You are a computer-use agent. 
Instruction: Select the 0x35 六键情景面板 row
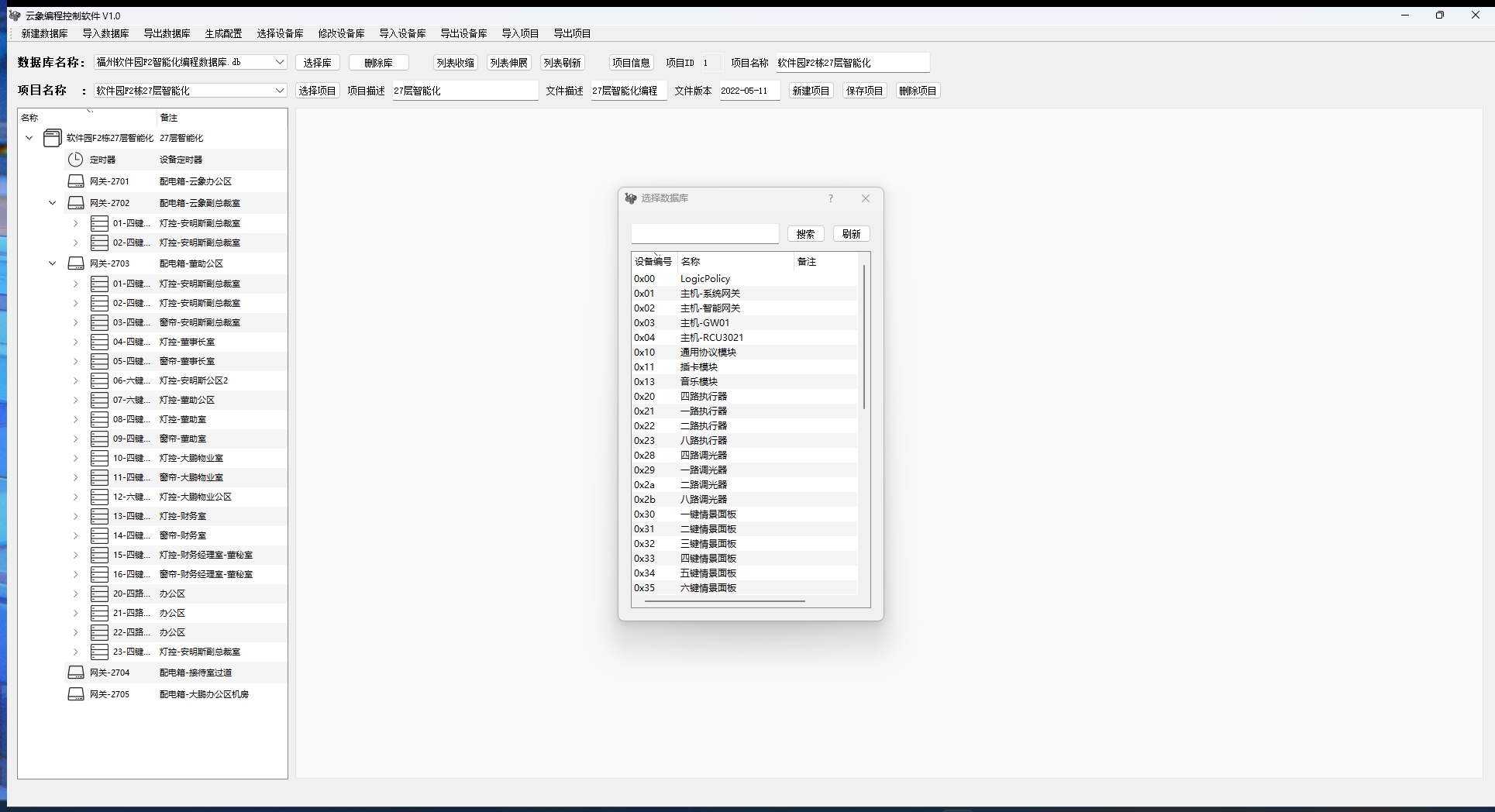click(x=745, y=588)
